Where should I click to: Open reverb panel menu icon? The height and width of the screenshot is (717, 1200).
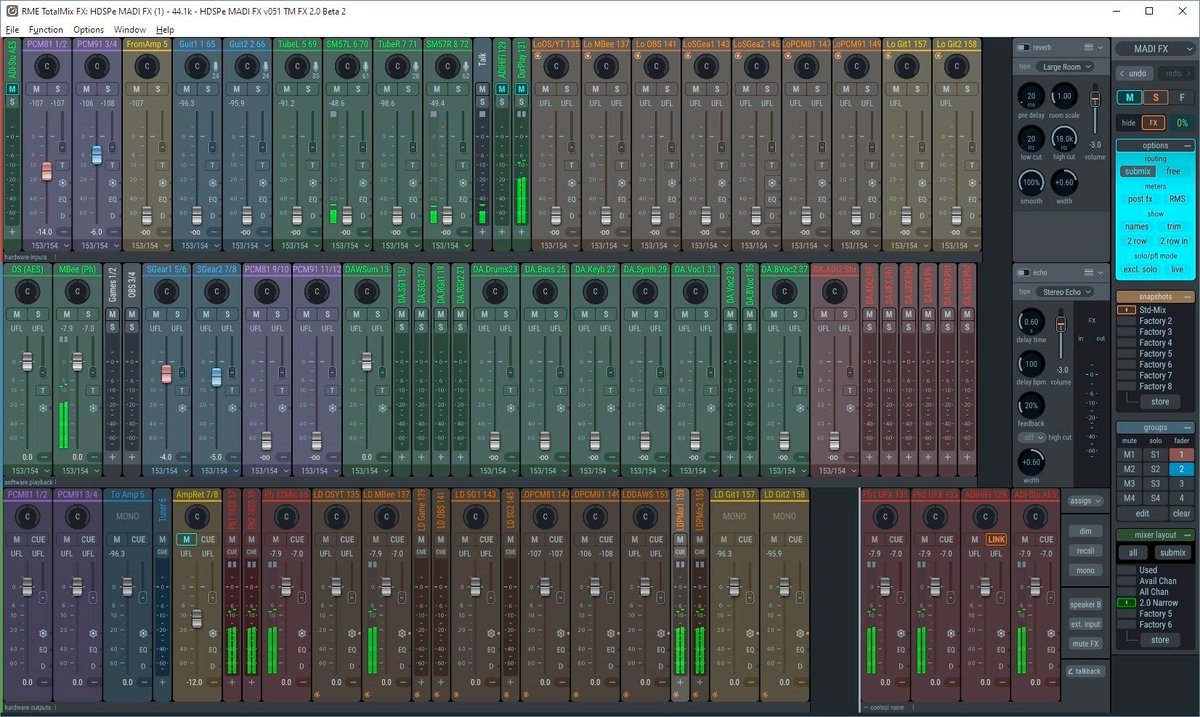[x=1089, y=47]
